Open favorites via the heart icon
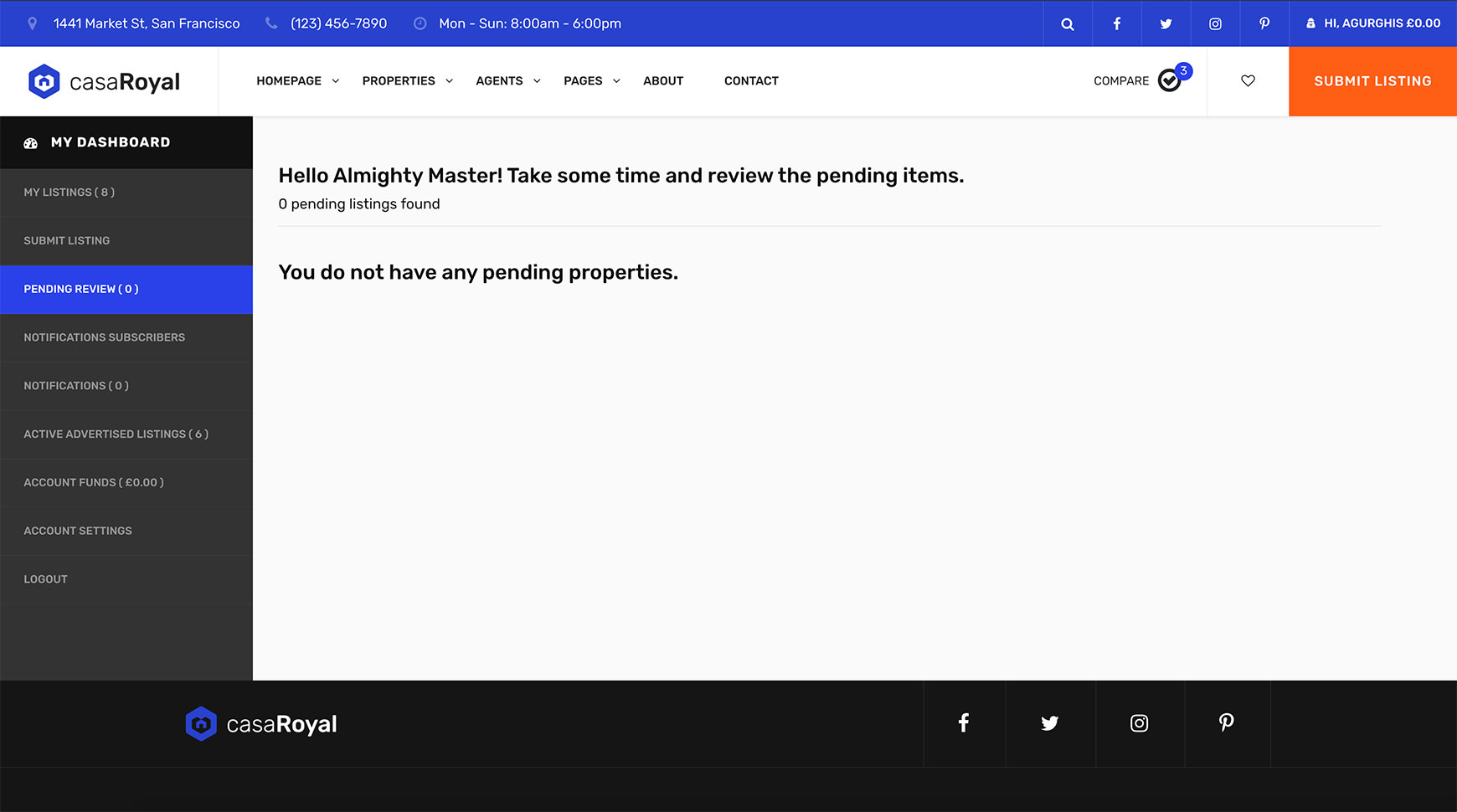The width and height of the screenshot is (1457, 812). (x=1248, y=81)
